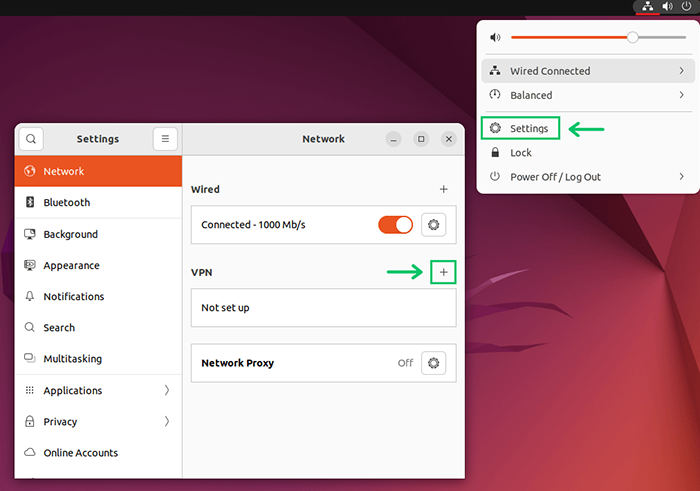Open the search icon in Settings header
This screenshot has width=700, height=491.
coord(31,139)
